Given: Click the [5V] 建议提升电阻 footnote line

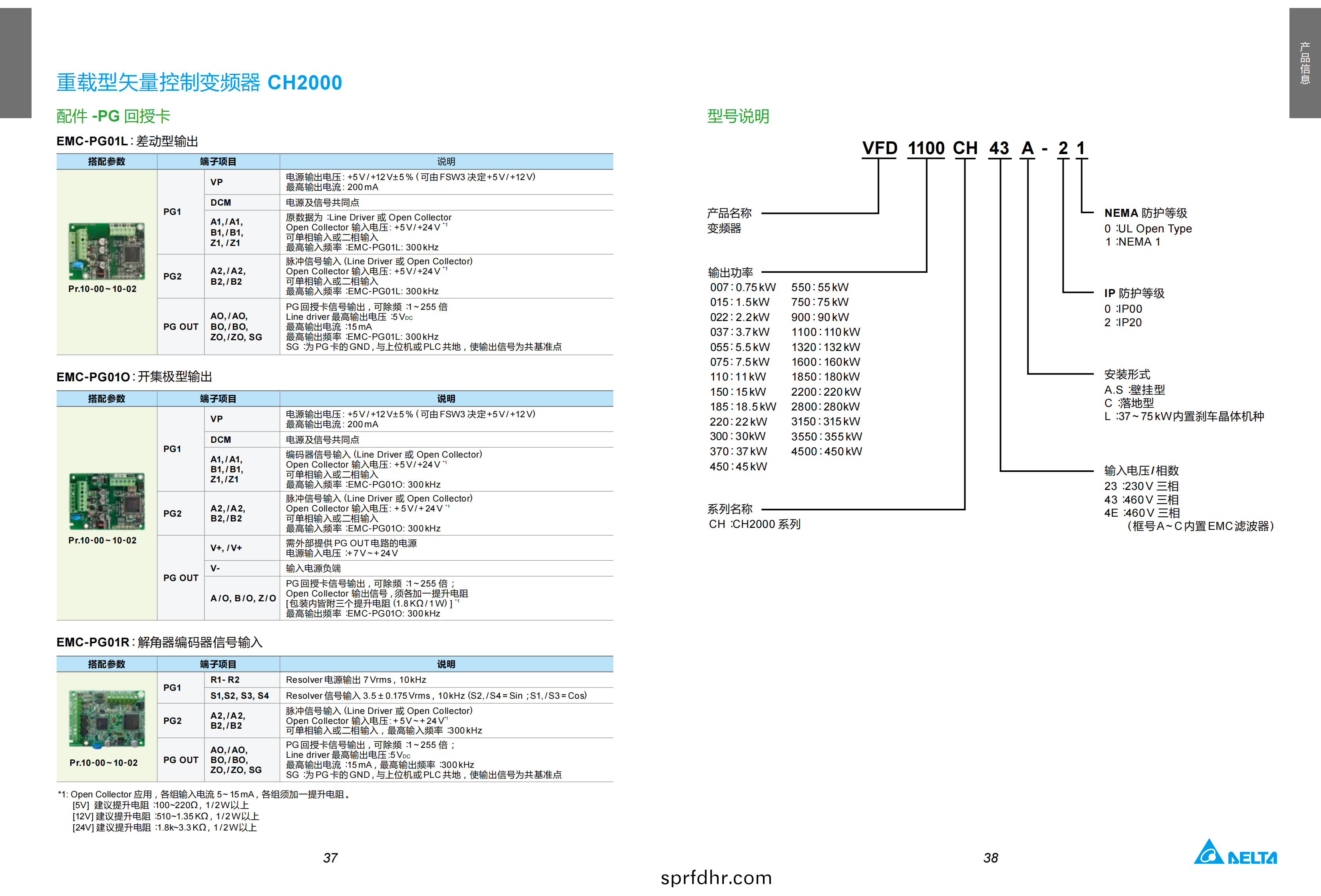Looking at the screenshot, I should click(160, 806).
